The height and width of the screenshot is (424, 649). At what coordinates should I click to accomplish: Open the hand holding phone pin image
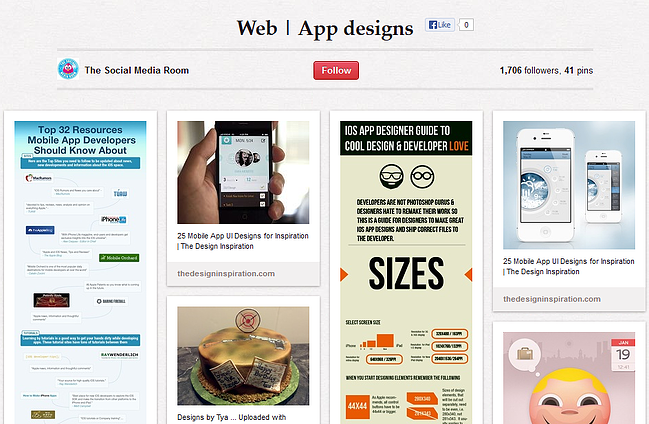click(243, 172)
